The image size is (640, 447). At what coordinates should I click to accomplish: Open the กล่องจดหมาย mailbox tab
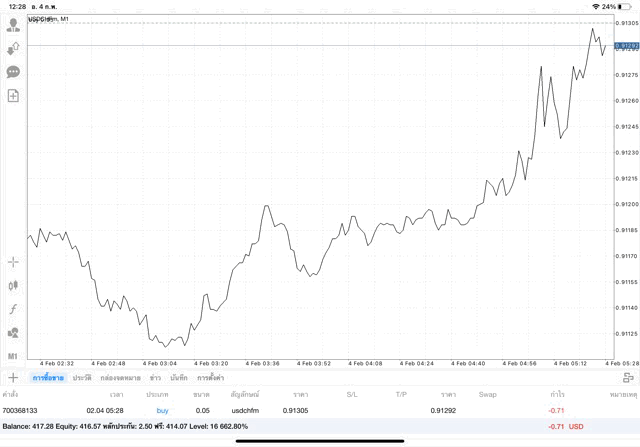click(x=121, y=378)
